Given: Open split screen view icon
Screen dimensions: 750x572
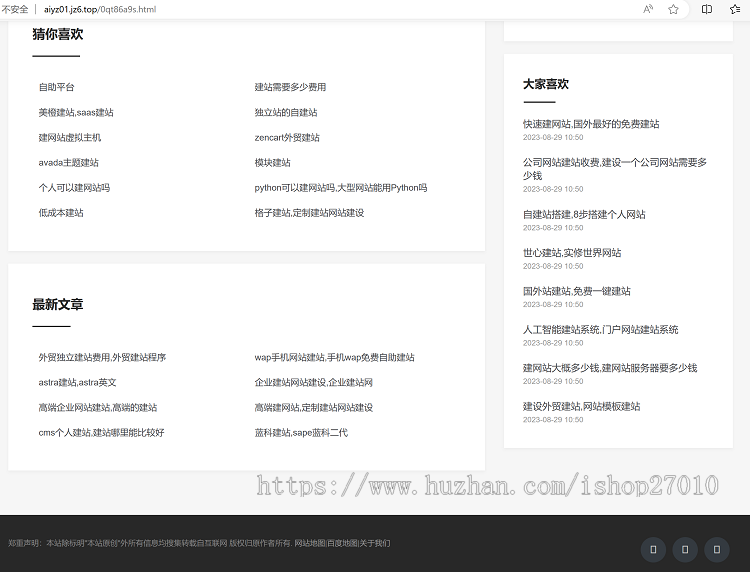Looking at the screenshot, I should pos(706,9).
